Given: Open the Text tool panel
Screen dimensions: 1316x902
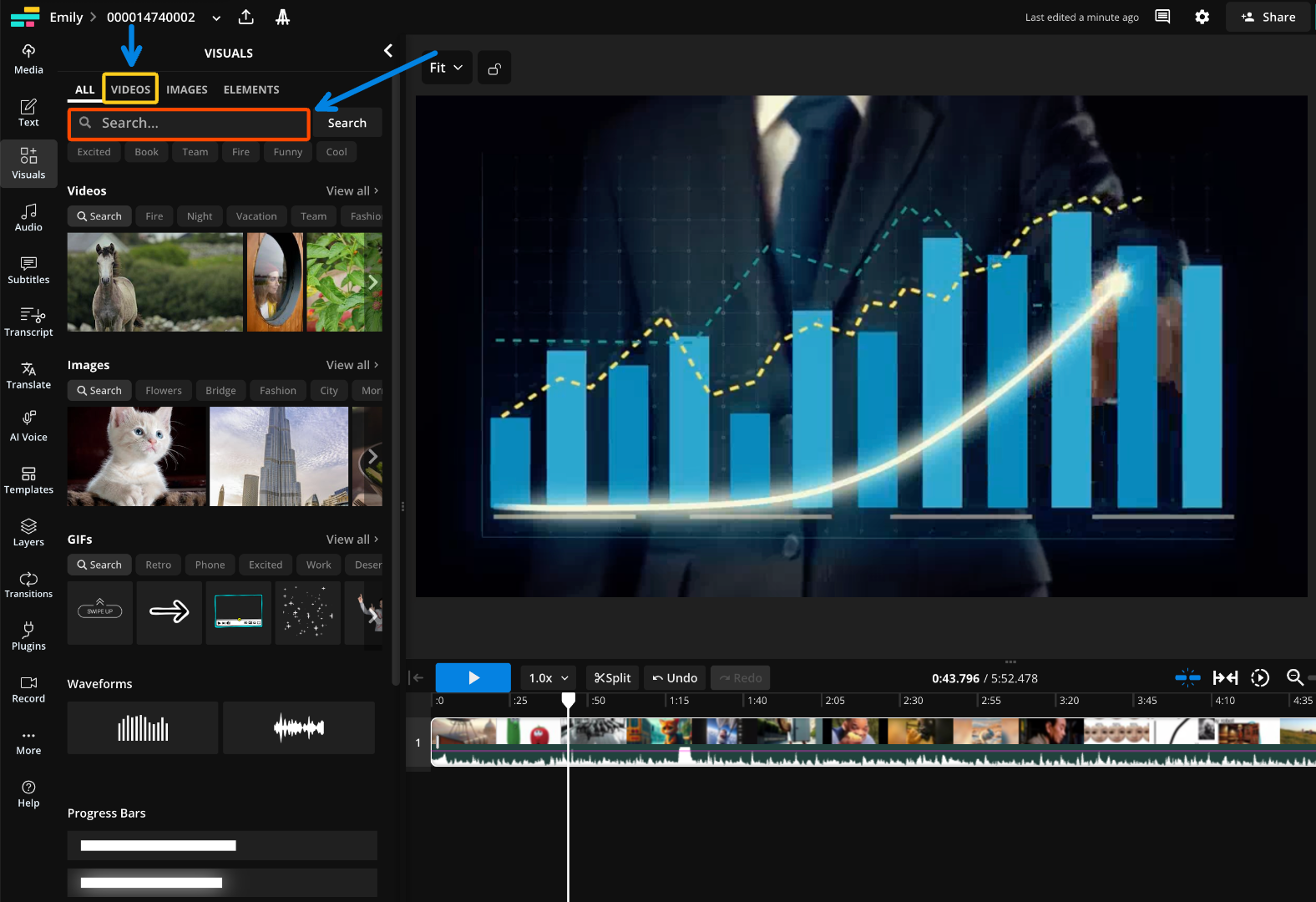Looking at the screenshot, I should pyautogui.click(x=28, y=112).
